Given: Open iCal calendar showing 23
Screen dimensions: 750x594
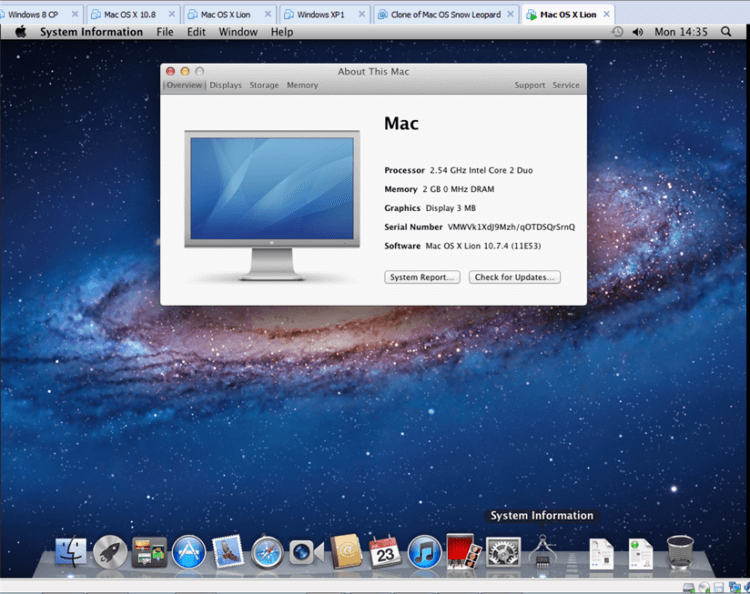Looking at the screenshot, I should point(385,551).
